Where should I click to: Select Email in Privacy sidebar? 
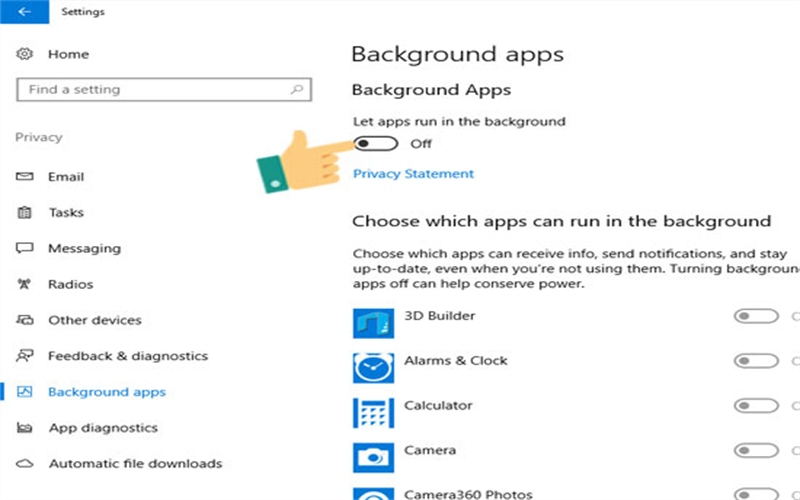pos(66,177)
